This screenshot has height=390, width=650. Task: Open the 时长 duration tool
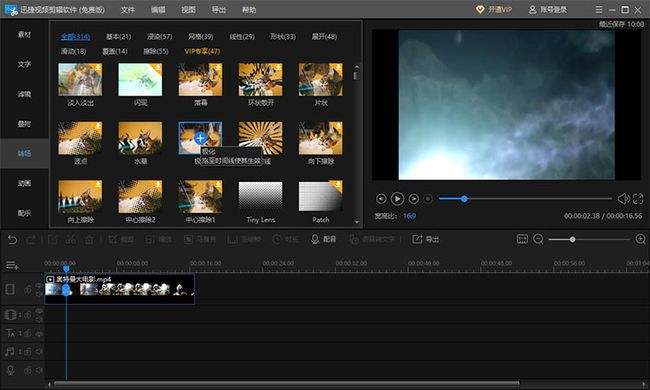286,240
